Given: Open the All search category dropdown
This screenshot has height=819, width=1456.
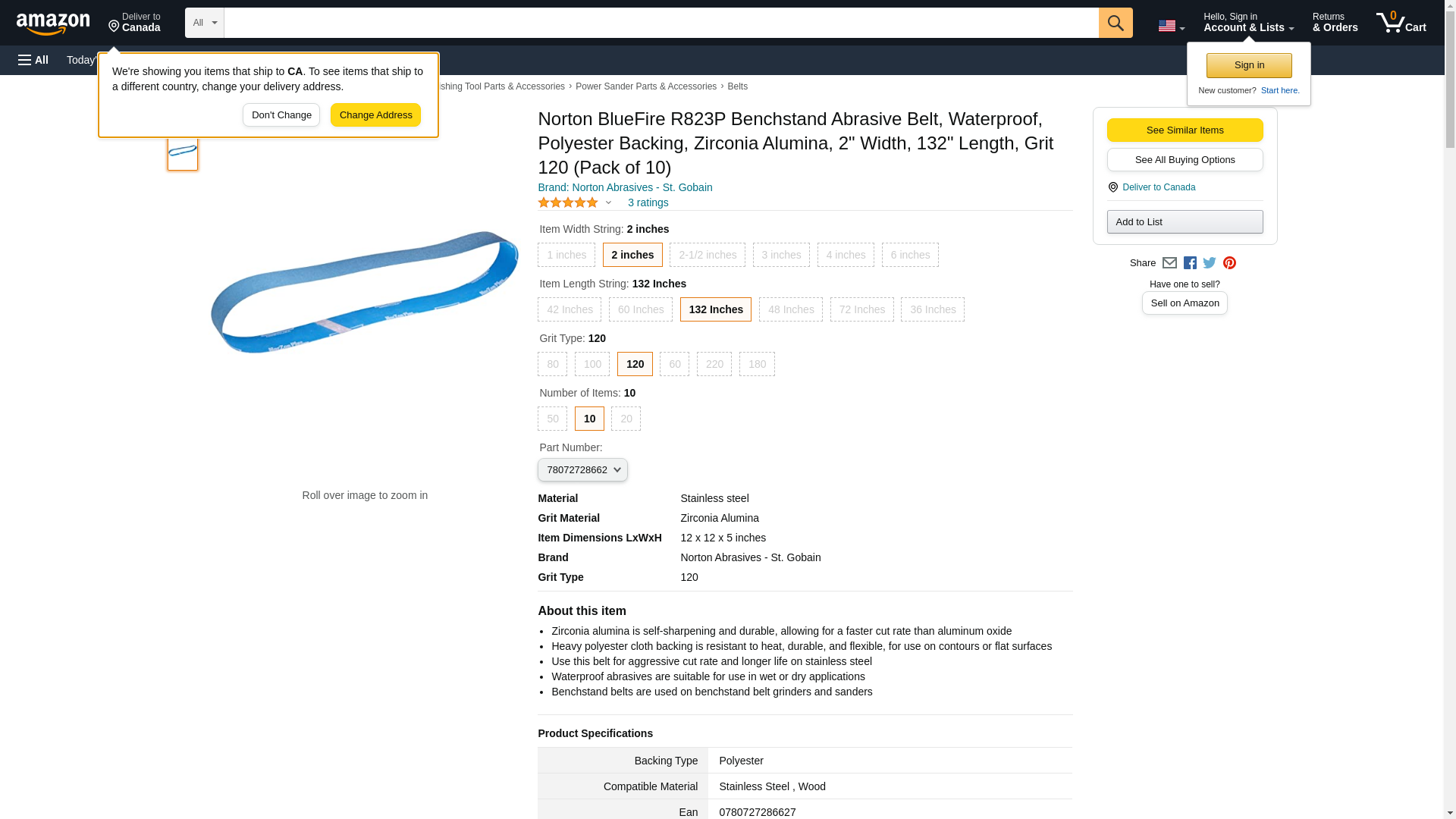Looking at the screenshot, I should pos(204,23).
